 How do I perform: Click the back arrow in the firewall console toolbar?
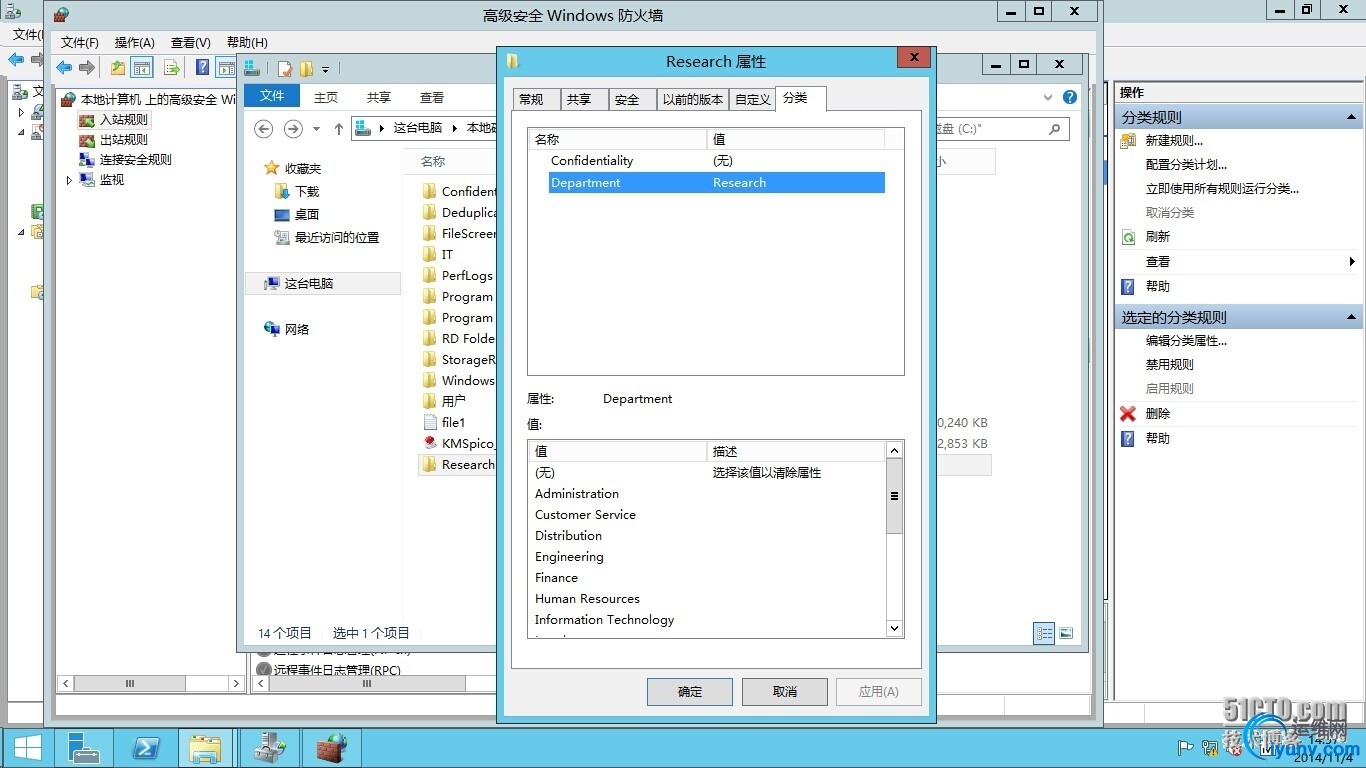coord(64,68)
